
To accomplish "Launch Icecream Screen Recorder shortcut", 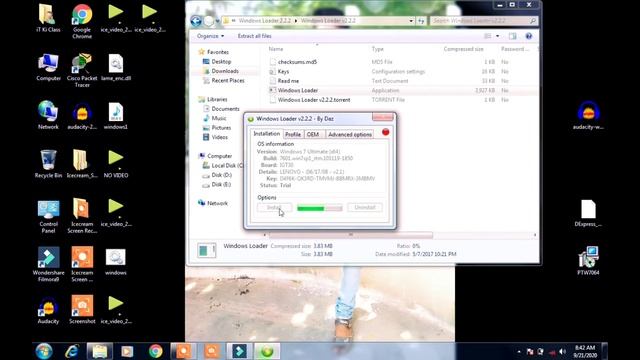I will coord(82,216).
